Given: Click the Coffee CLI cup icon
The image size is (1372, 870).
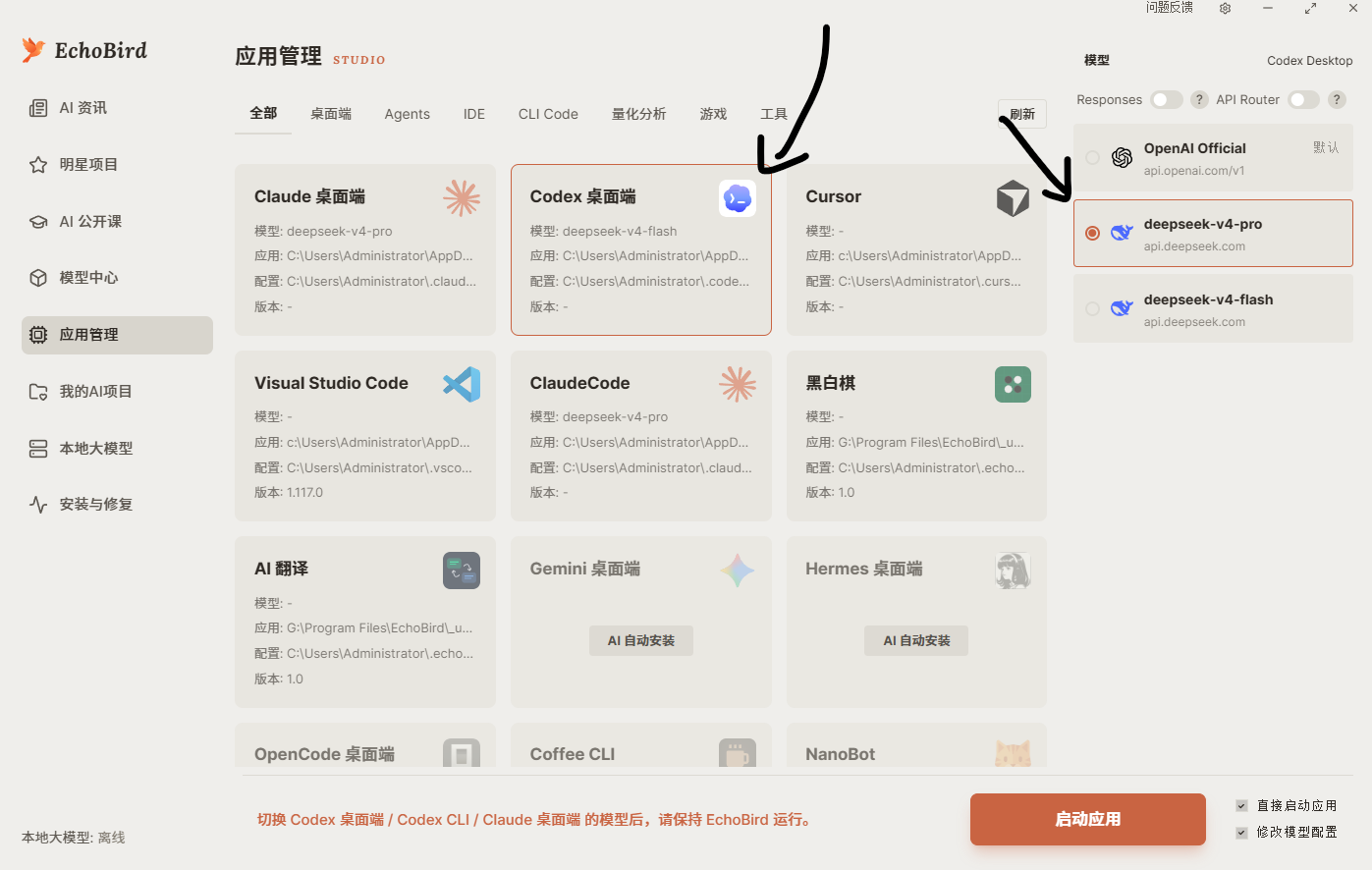Looking at the screenshot, I should pos(738,753).
